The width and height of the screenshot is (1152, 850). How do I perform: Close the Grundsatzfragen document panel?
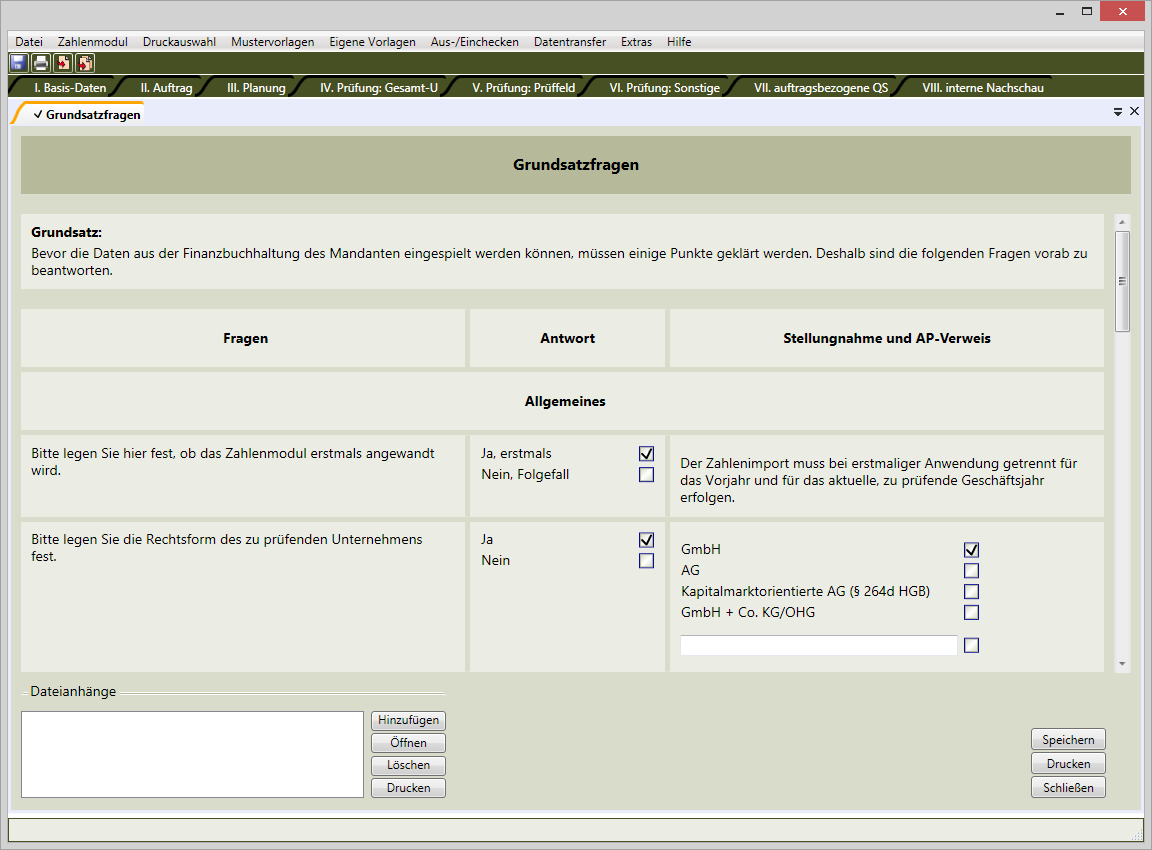coord(1134,112)
